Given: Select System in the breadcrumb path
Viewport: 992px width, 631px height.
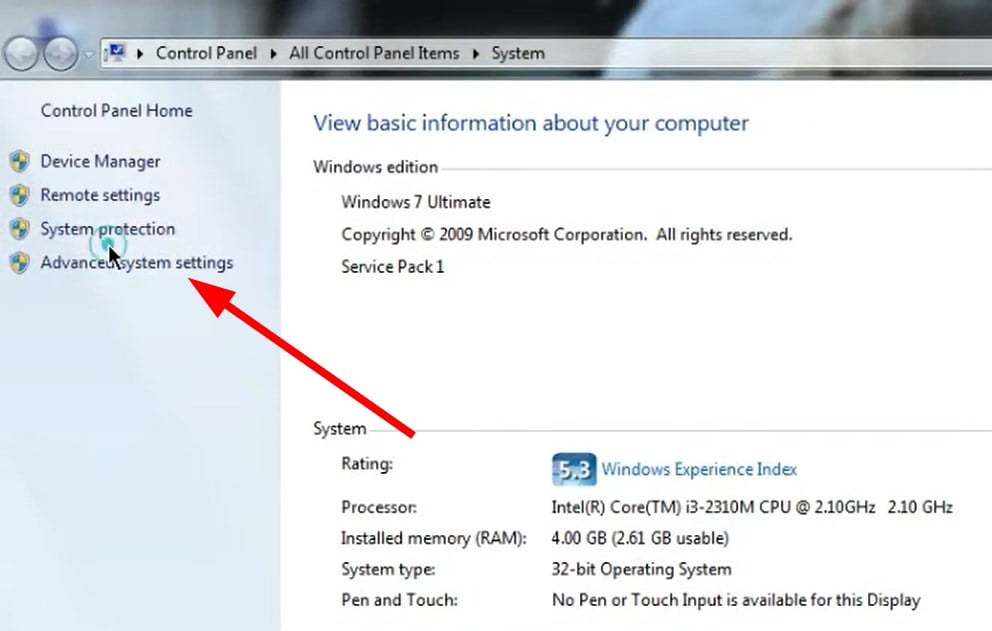Looking at the screenshot, I should point(518,53).
